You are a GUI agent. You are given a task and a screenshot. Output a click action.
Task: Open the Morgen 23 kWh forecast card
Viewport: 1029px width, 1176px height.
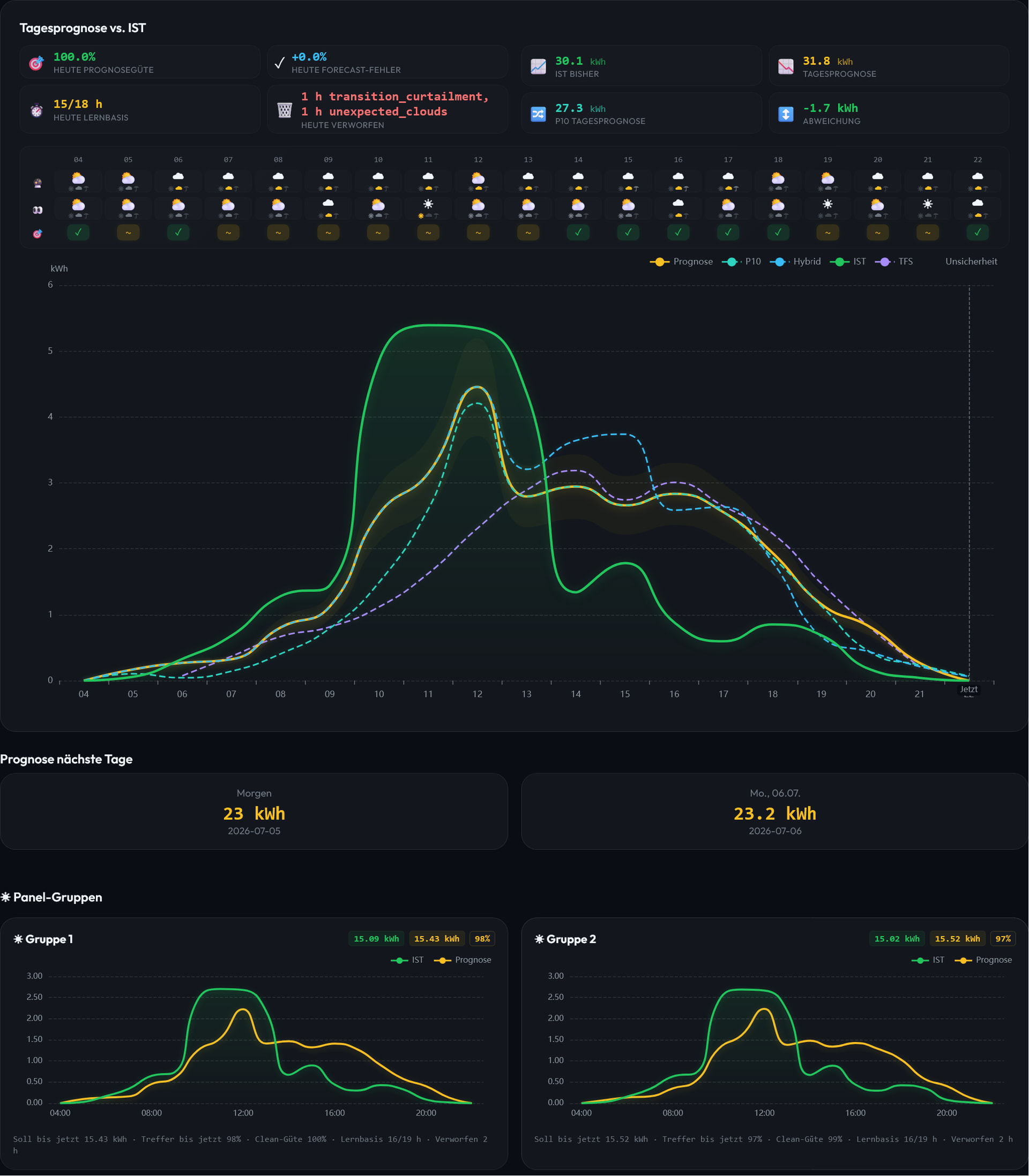[x=254, y=812]
